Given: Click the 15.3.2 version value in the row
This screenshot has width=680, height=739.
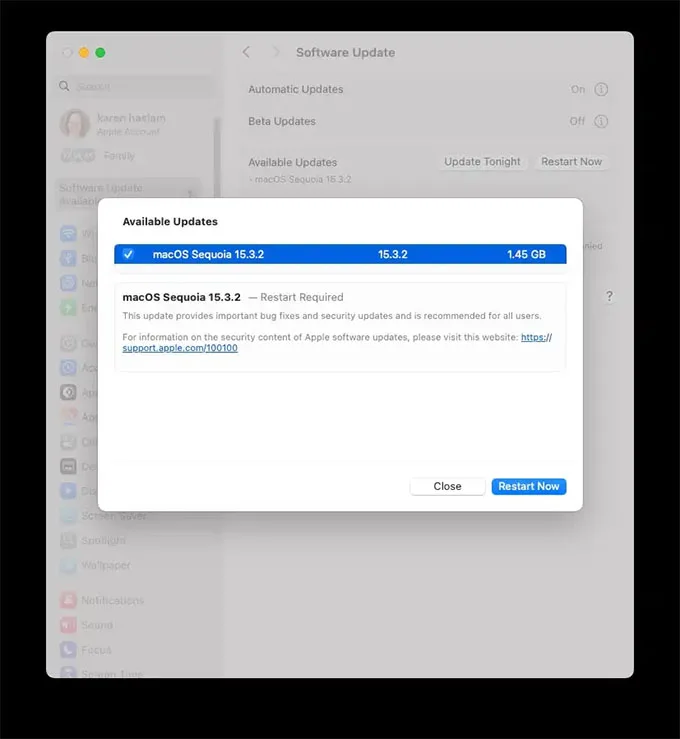Looking at the screenshot, I should click(393, 255).
